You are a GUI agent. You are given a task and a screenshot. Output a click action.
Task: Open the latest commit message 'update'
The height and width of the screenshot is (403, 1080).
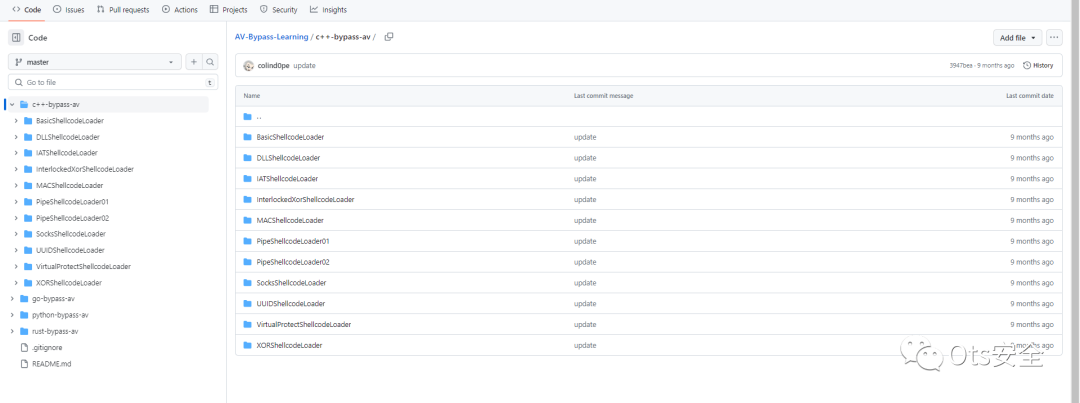[x=304, y=65]
